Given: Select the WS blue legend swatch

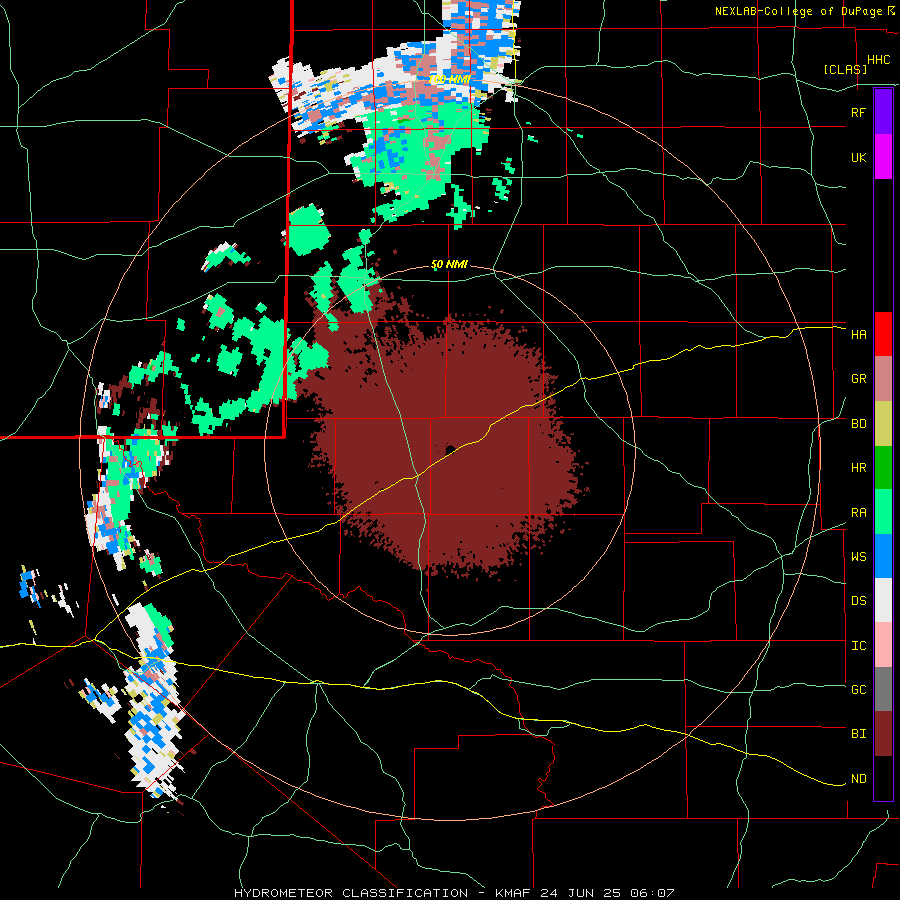Looking at the screenshot, I should 883,556.
